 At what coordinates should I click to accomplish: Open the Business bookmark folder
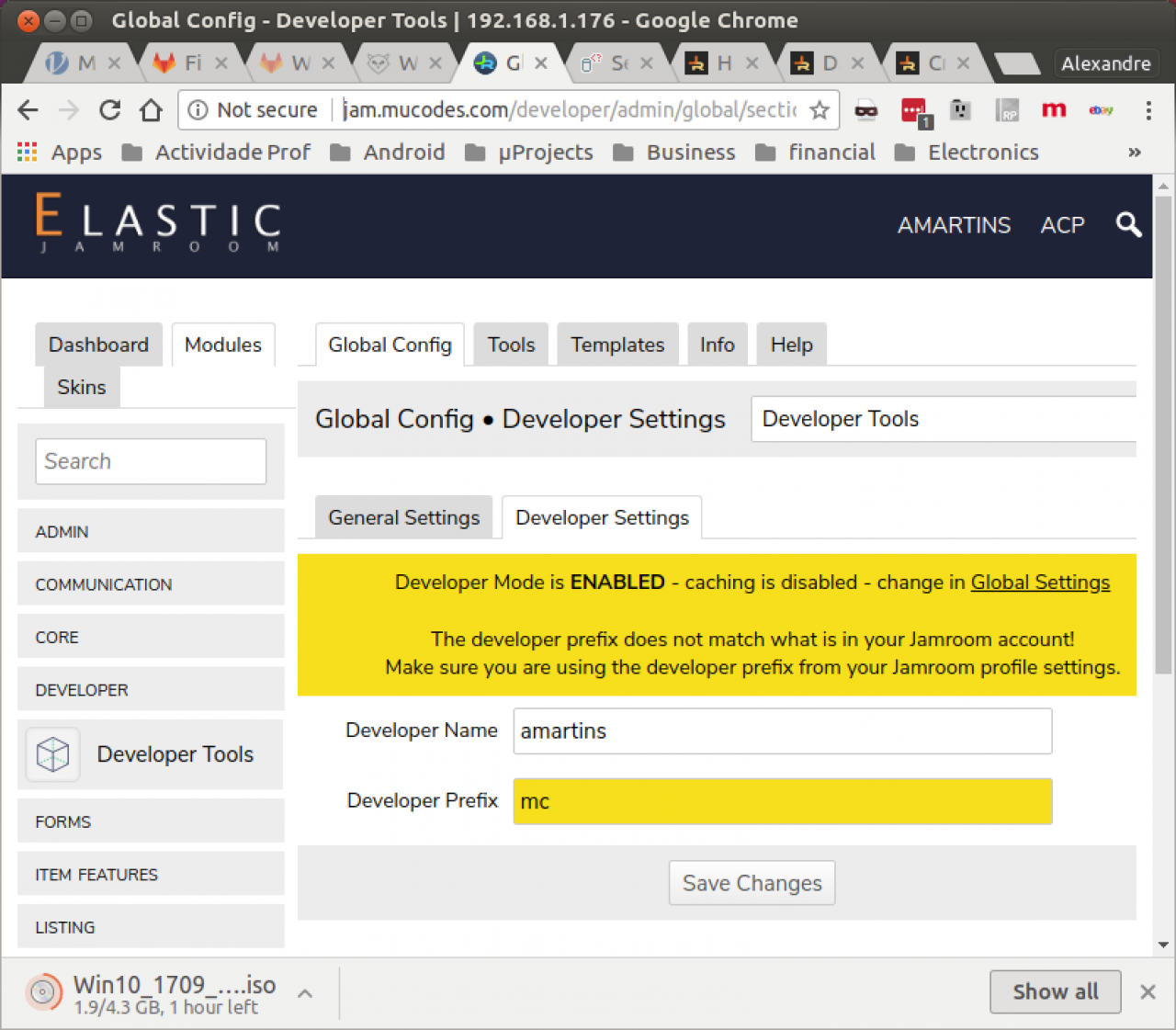674,152
